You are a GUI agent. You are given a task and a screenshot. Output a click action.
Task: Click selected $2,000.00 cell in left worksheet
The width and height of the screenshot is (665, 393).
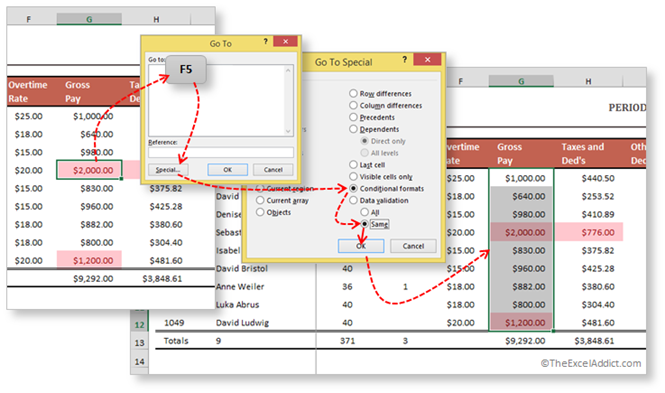point(89,170)
